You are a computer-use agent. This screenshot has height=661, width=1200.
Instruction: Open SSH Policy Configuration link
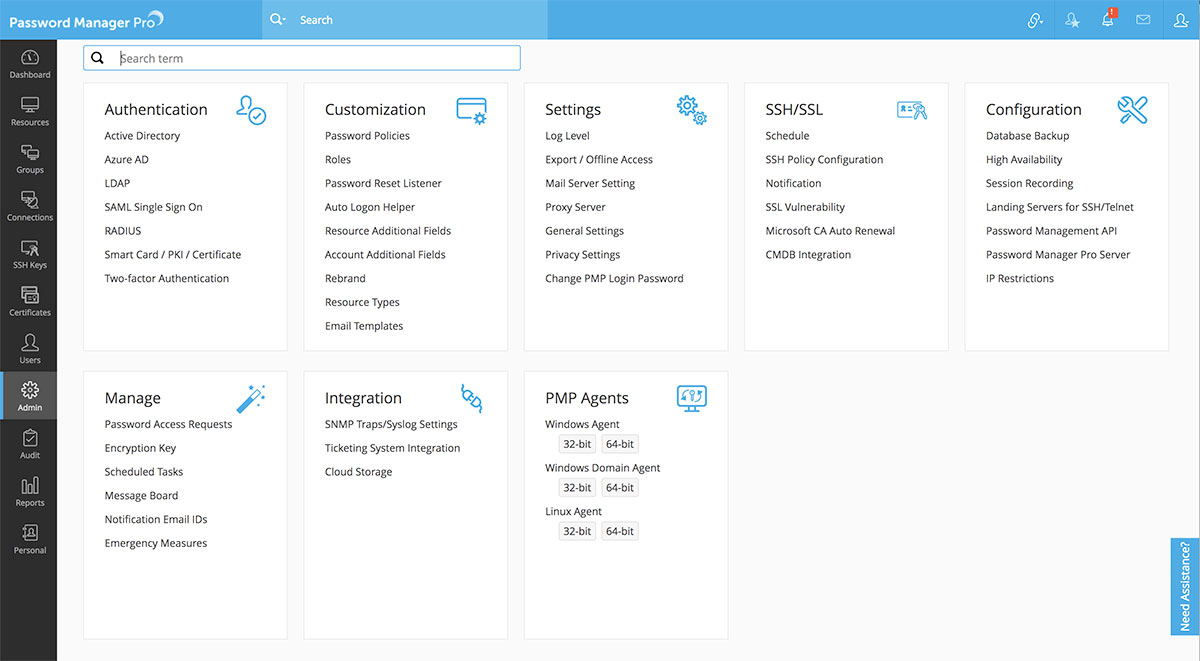tap(824, 160)
